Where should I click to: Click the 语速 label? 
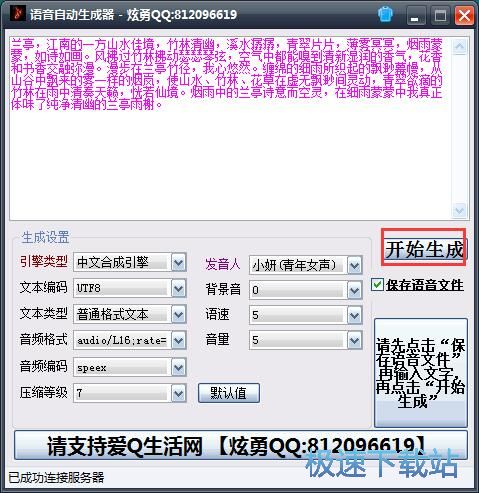(217, 314)
